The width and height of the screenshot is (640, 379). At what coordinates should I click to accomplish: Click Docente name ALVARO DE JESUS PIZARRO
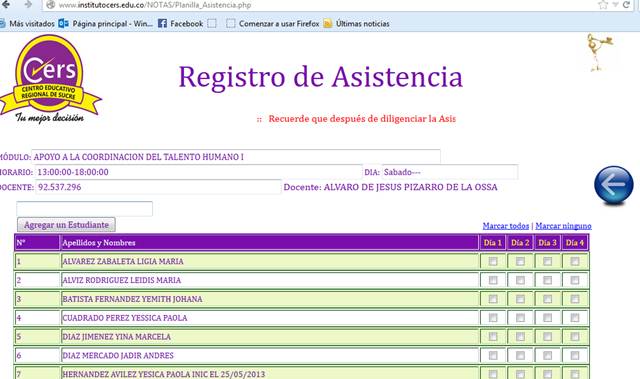411,187
